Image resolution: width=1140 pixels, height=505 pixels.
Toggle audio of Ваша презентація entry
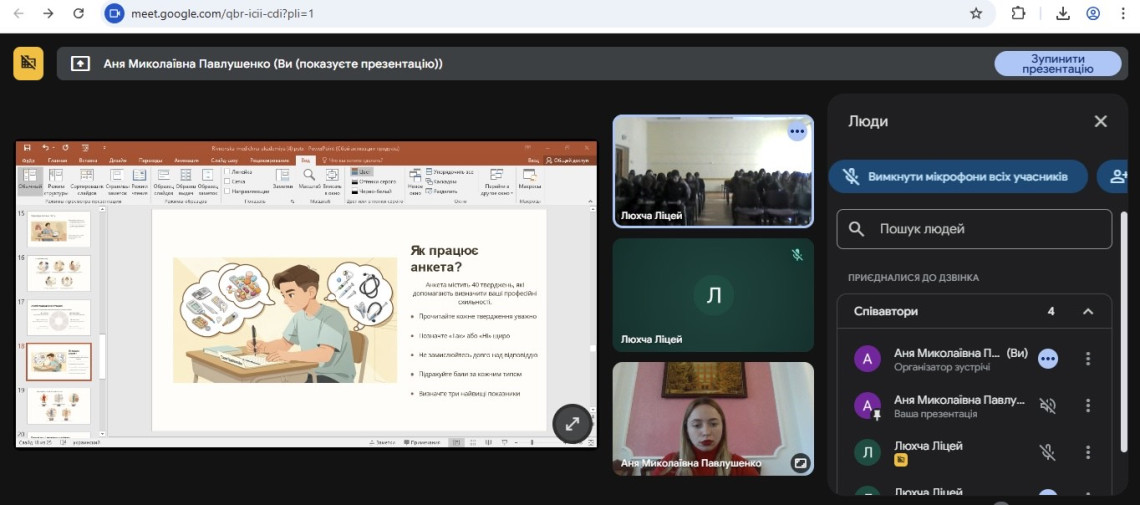click(1047, 405)
